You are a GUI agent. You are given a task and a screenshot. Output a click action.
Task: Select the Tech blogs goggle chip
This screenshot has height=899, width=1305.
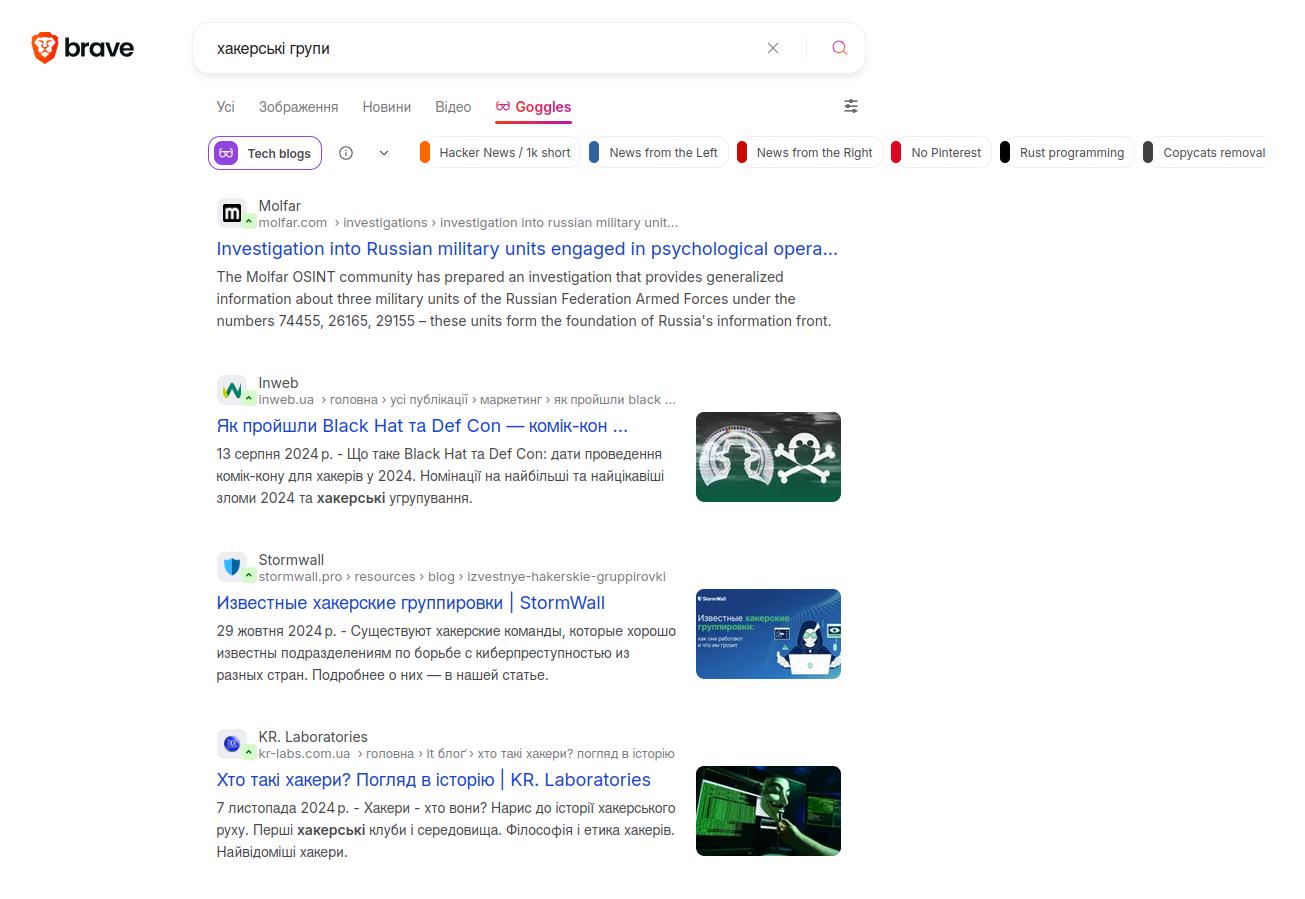coord(265,153)
